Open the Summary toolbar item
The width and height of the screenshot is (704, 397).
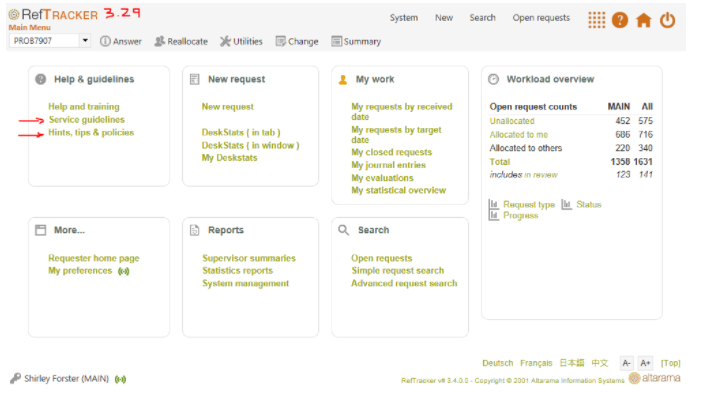(x=356, y=41)
